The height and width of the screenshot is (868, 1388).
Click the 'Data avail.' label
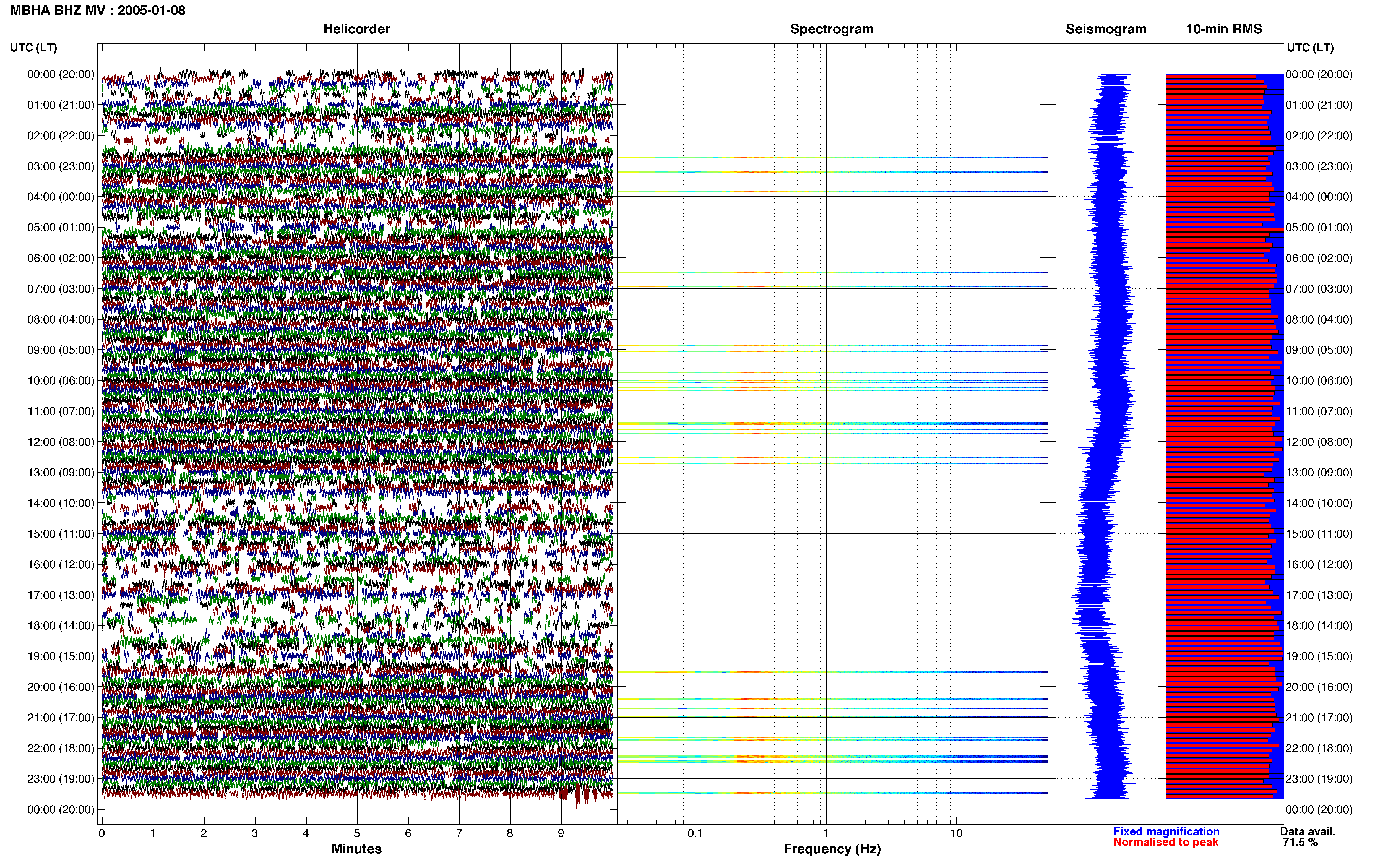click(x=1308, y=831)
